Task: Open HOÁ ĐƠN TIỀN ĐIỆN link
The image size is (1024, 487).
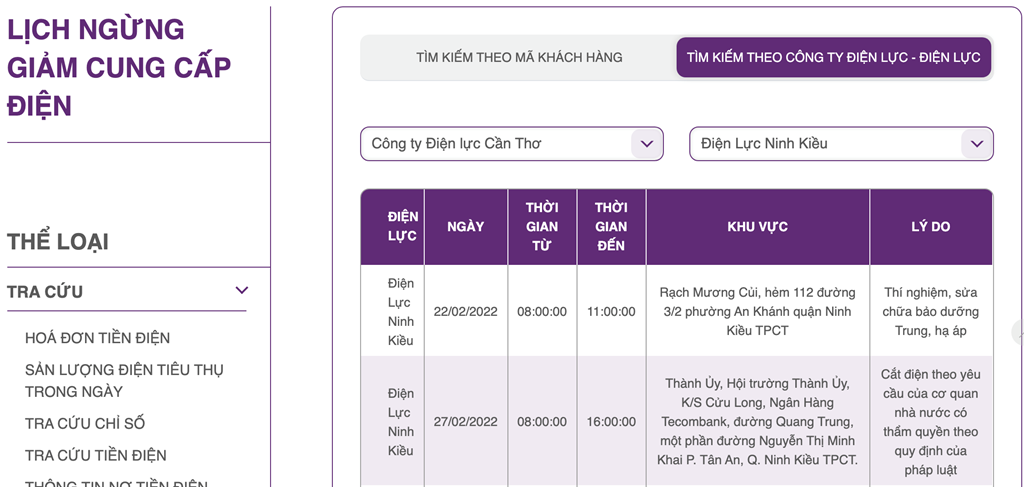Action: [x=97, y=338]
